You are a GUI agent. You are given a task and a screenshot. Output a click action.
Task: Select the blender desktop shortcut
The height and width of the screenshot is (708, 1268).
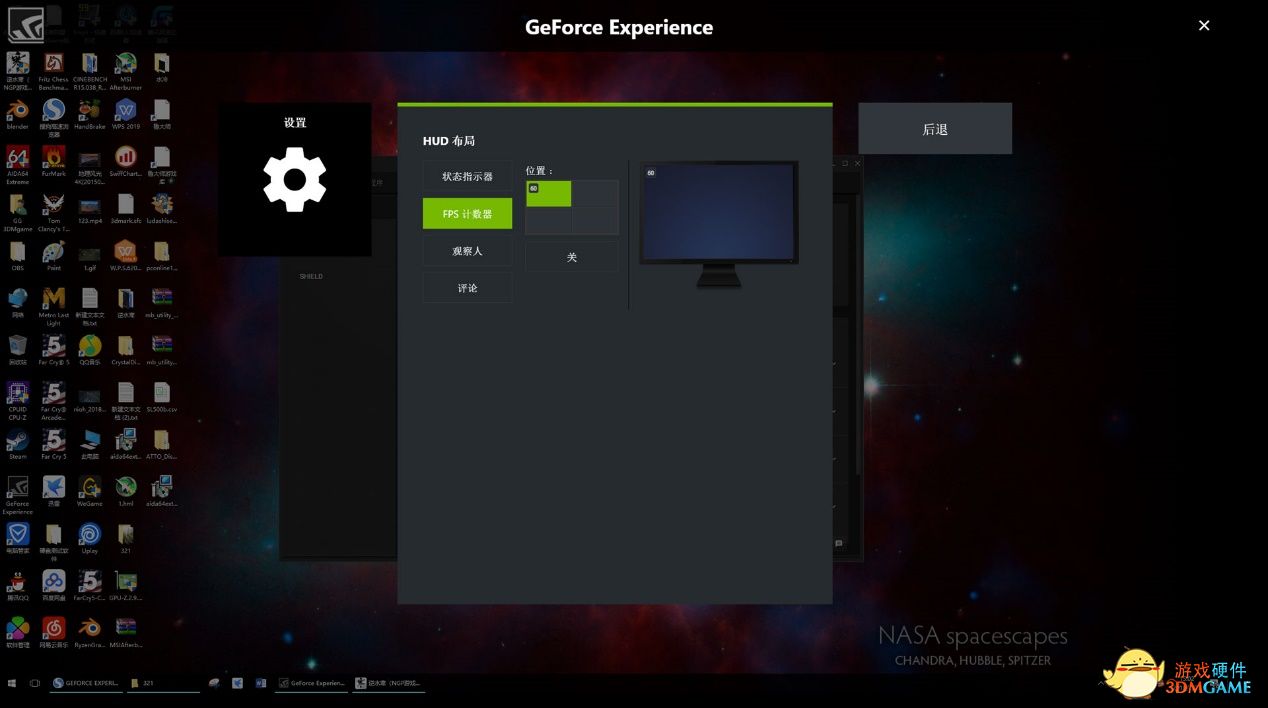point(18,115)
